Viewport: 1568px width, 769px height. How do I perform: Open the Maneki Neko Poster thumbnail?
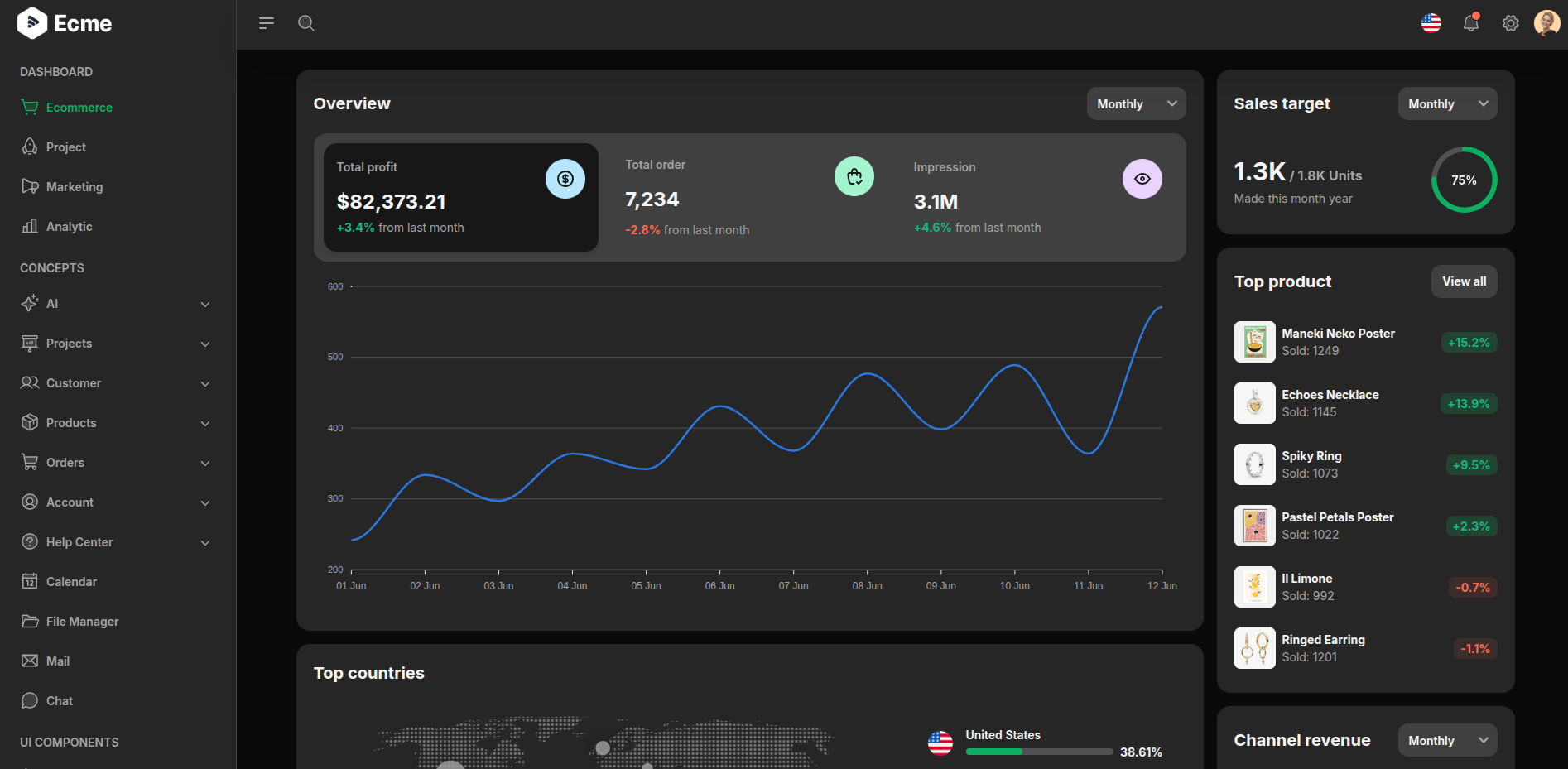tap(1254, 342)
